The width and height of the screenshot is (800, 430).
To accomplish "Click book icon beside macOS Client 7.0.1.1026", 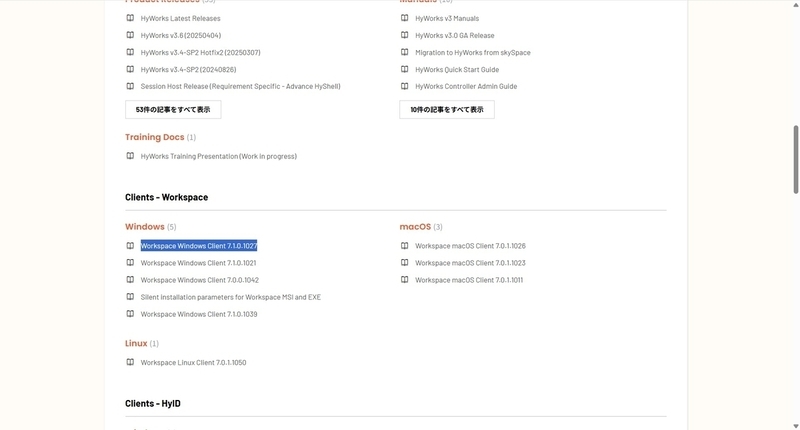I will coord(405,245).
